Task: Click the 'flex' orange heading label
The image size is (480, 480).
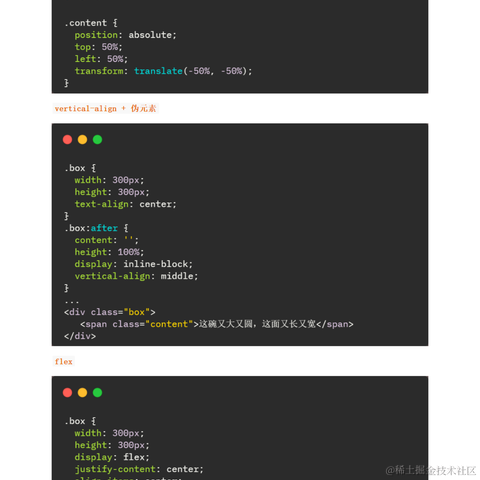Action: point(63,361)
